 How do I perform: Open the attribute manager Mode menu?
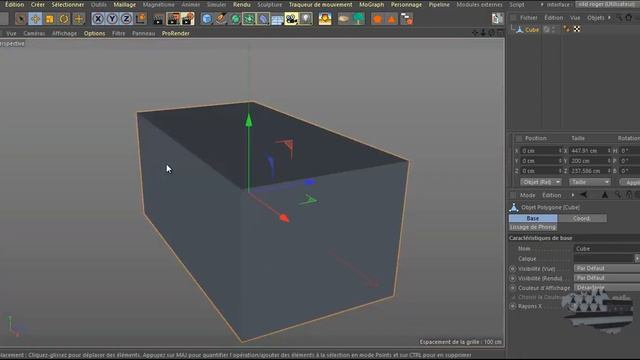pyautogui.click(x=527, y=195)
